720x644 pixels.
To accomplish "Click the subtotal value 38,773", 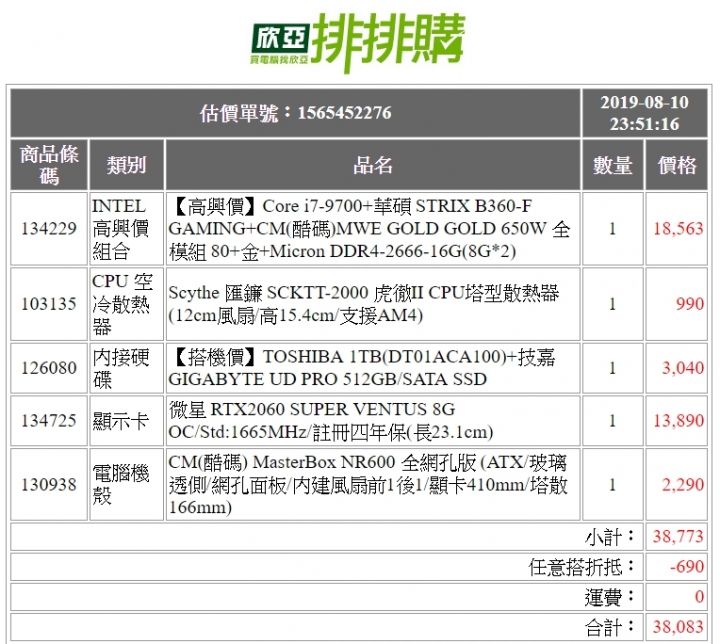I will 678,537.
